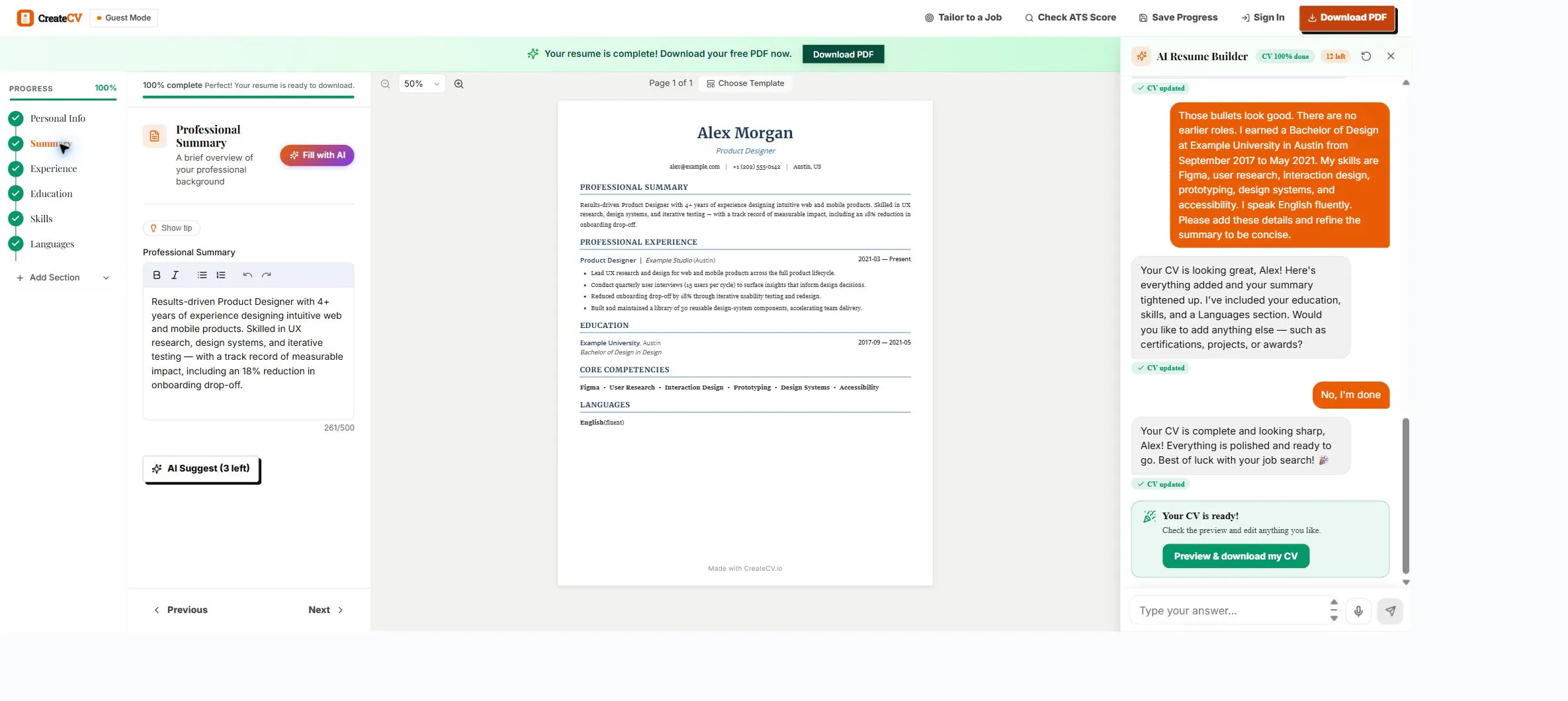Open the Experience section
The height and width of the screenshot is (701, 1568).
tap(54, 169)
